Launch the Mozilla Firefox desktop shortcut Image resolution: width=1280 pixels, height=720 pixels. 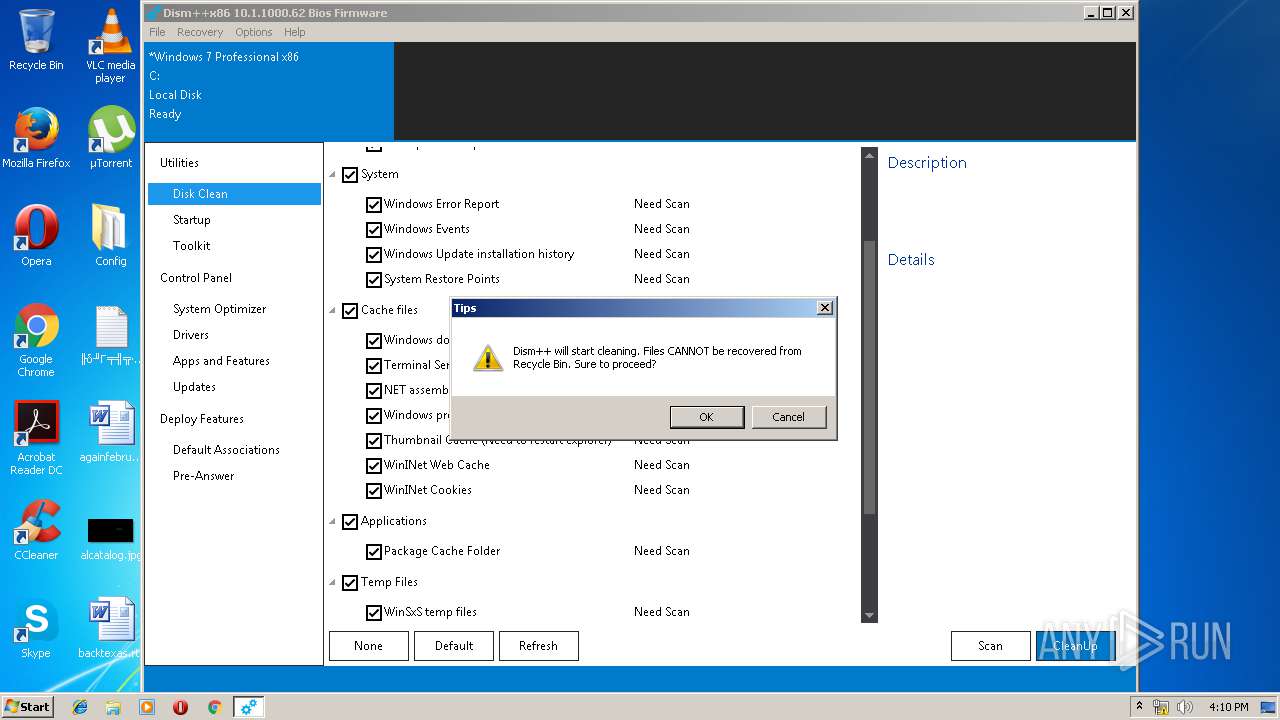click(36, 138)
